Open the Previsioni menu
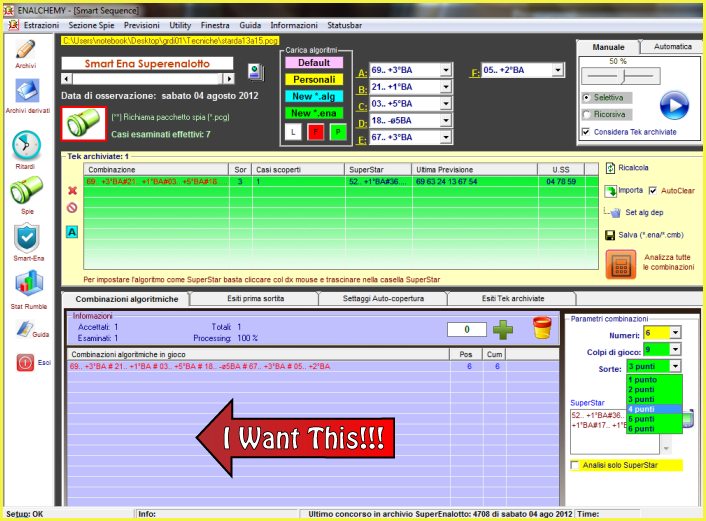706x521 pixels. pyautogui.click(x=142, y=25)
